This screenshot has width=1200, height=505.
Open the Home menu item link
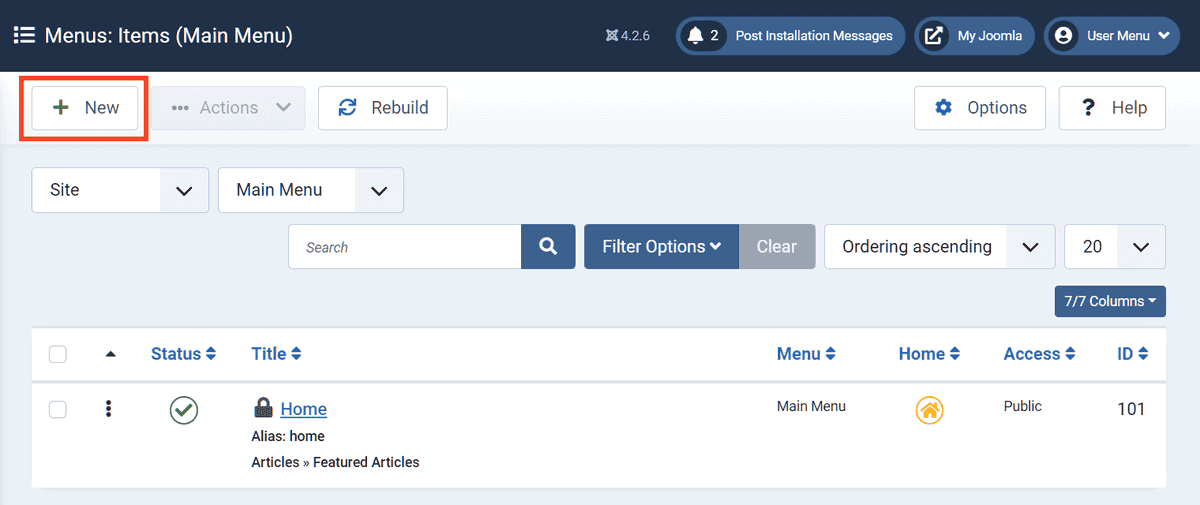click(x=304, y=409)
